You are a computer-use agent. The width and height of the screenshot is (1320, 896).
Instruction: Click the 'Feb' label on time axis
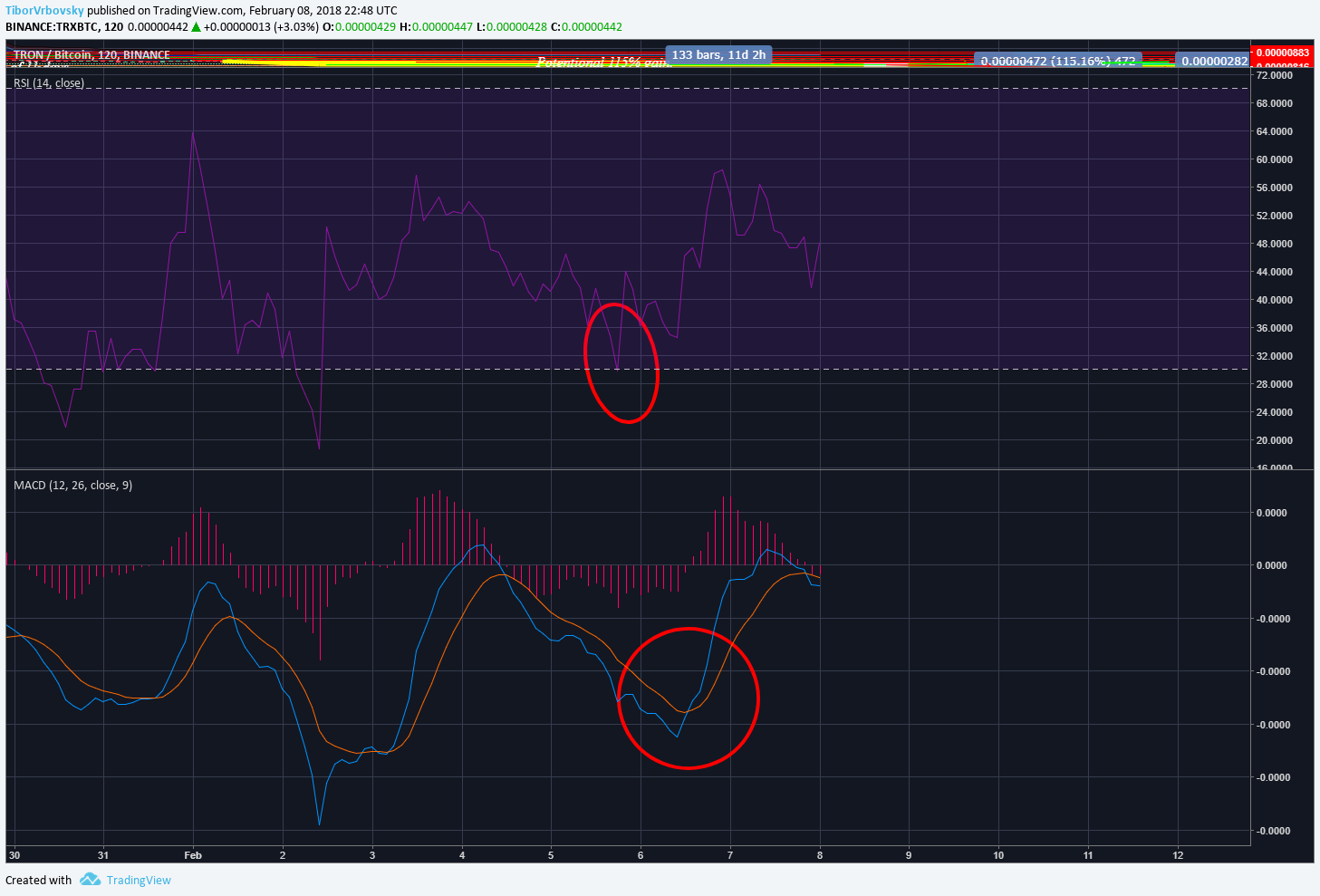tap(193, 855)
